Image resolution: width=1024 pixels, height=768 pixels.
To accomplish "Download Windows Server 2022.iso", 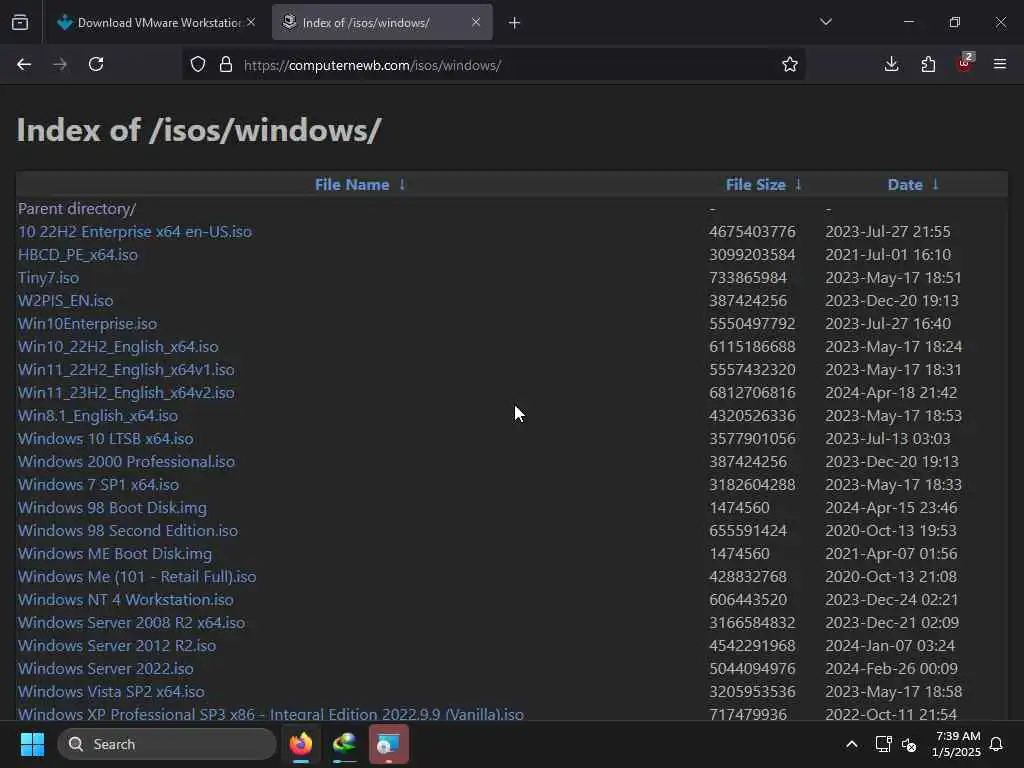I will 106,669.
